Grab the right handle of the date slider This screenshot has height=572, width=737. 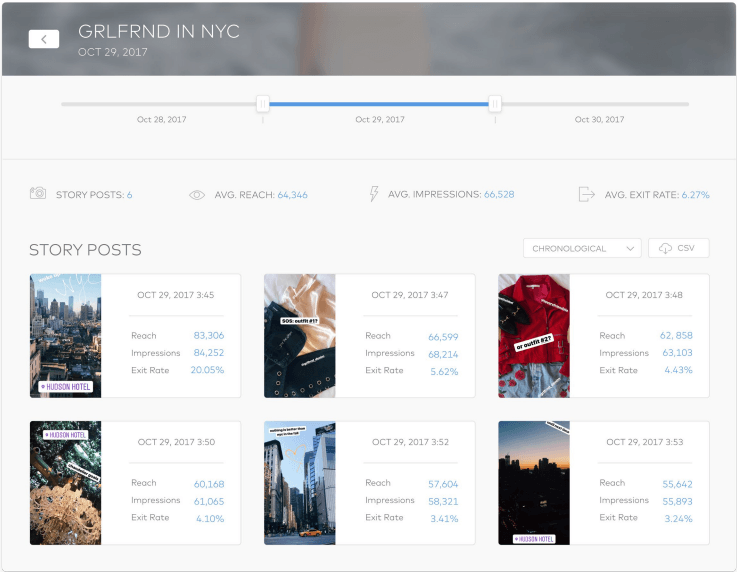point(495,104)
